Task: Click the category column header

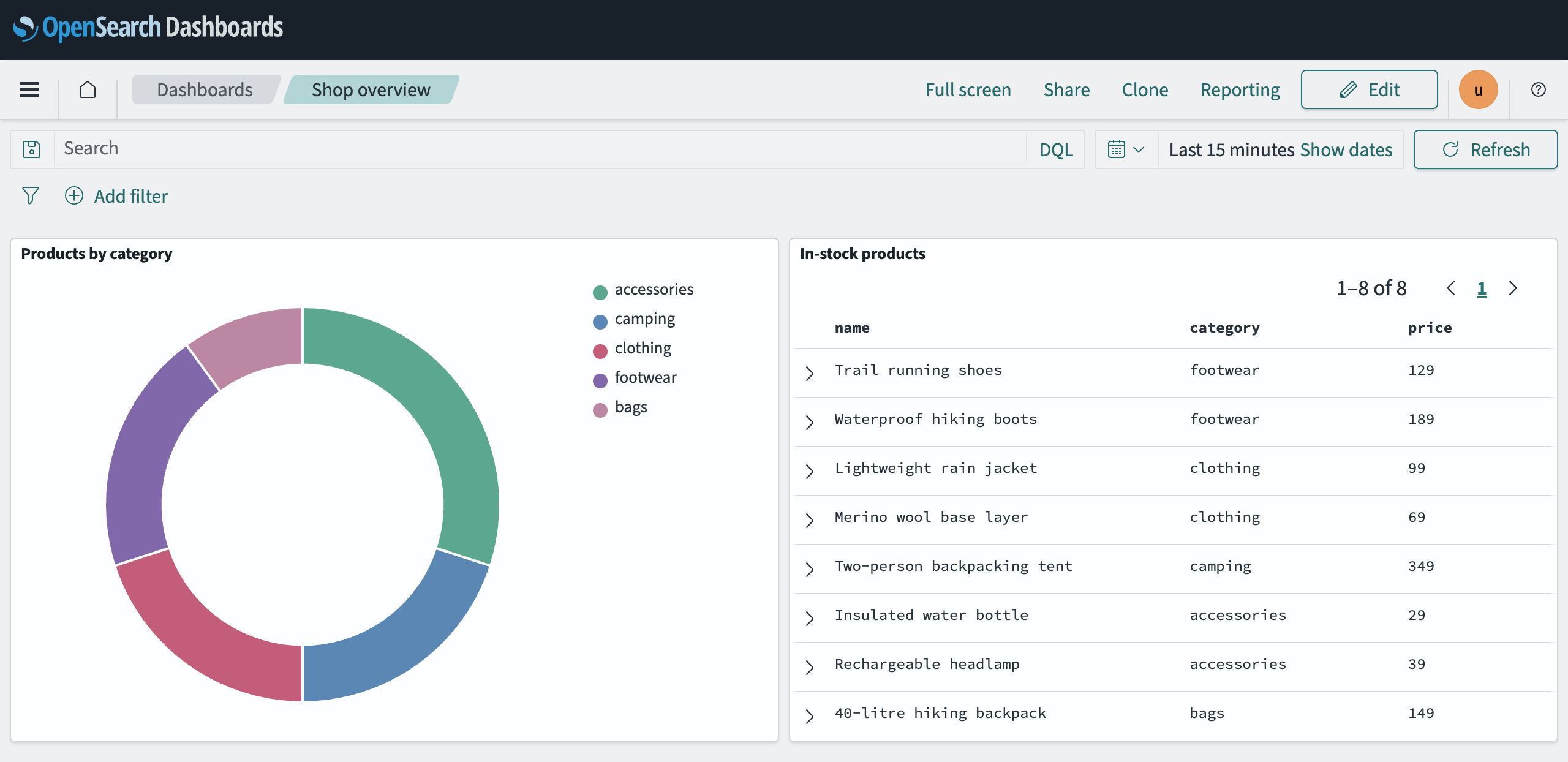Action: tap(1224, 328)
